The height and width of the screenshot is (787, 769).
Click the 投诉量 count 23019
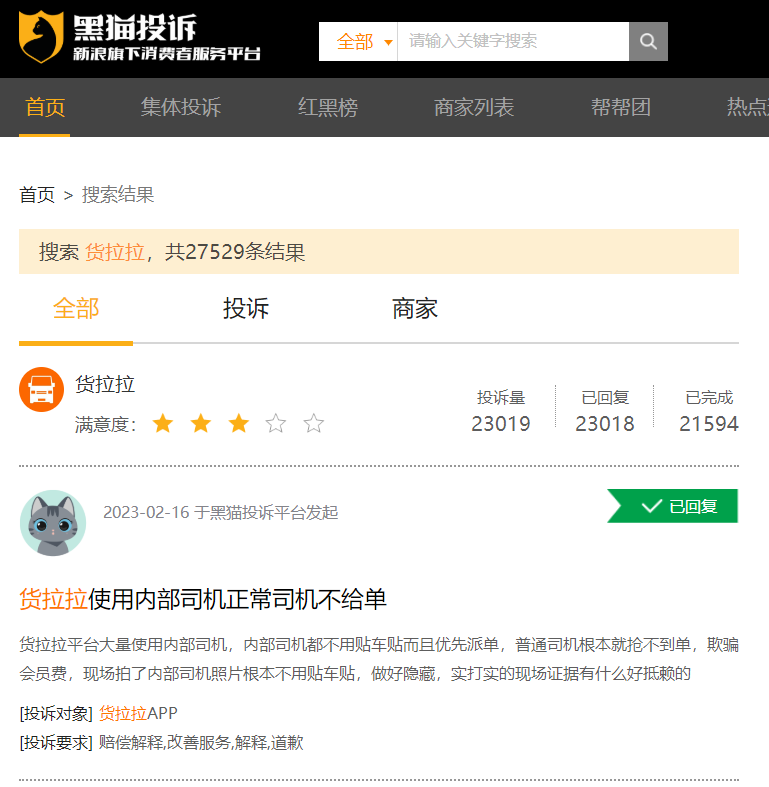tap(500, 424)
